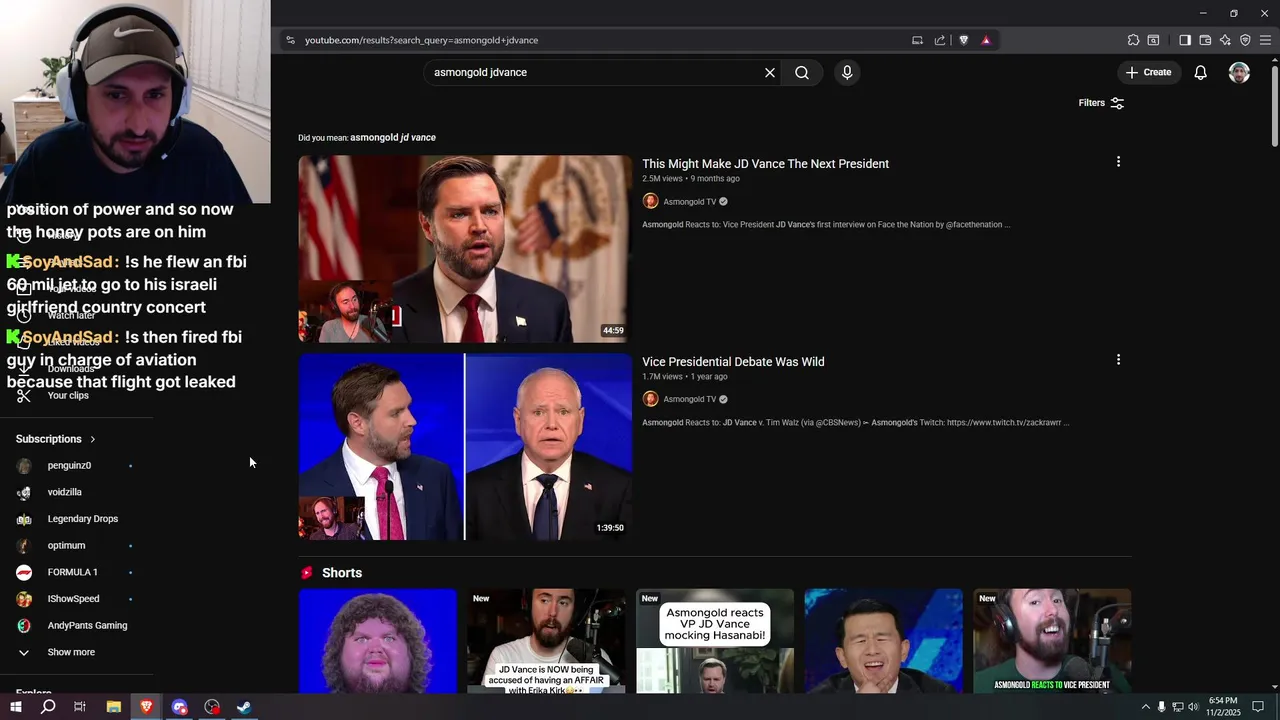Screen dimensions: 1280x720
Task: Click the Brave Rewards triangle icon
Action: tap(986, 40)
